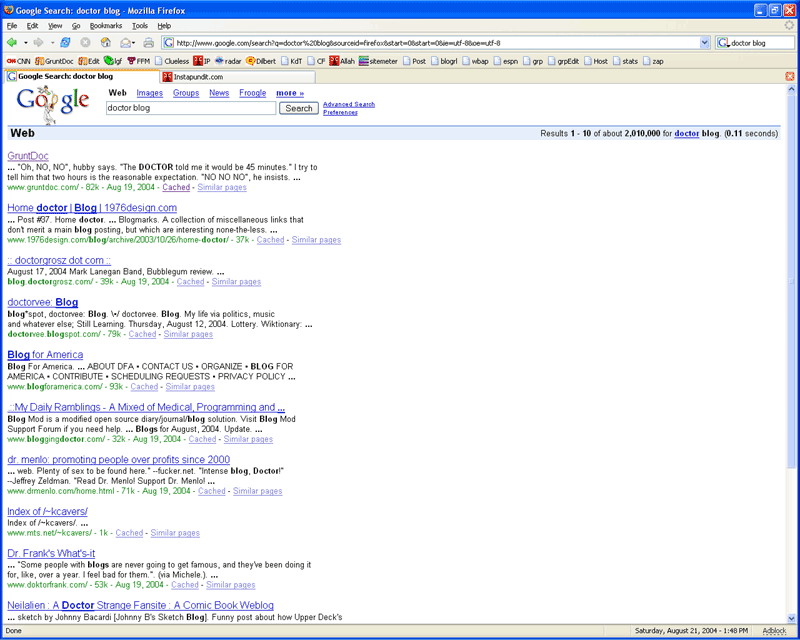Open lgf bookmark in toolbar

(113, 61)
